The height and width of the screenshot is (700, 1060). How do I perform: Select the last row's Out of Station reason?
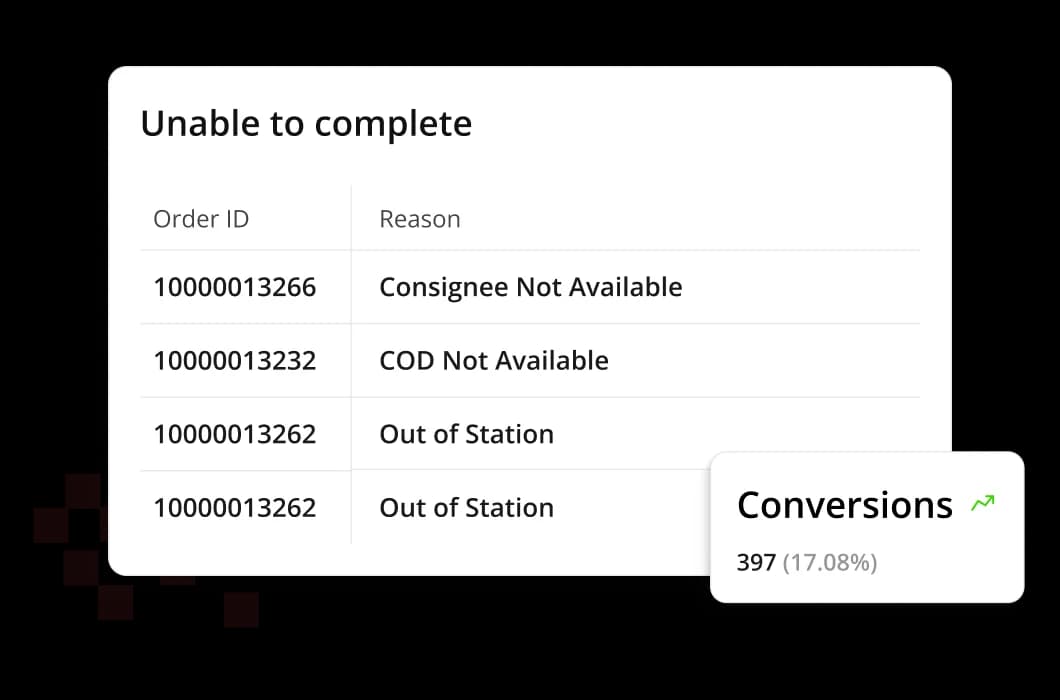pyautogui.click(x=466, y=507)
